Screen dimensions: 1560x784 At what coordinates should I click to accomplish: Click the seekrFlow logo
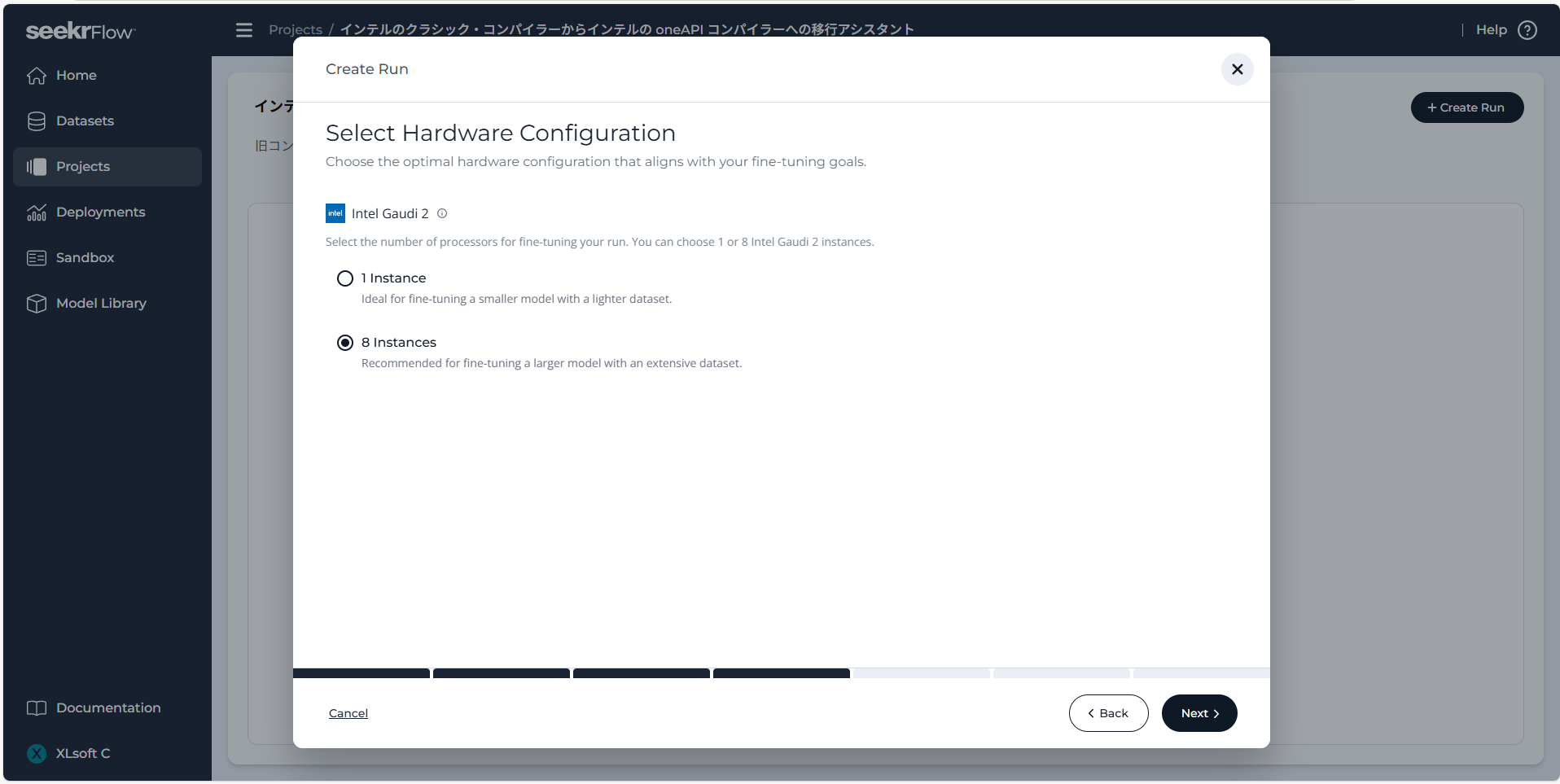click(x=81, y=31)
